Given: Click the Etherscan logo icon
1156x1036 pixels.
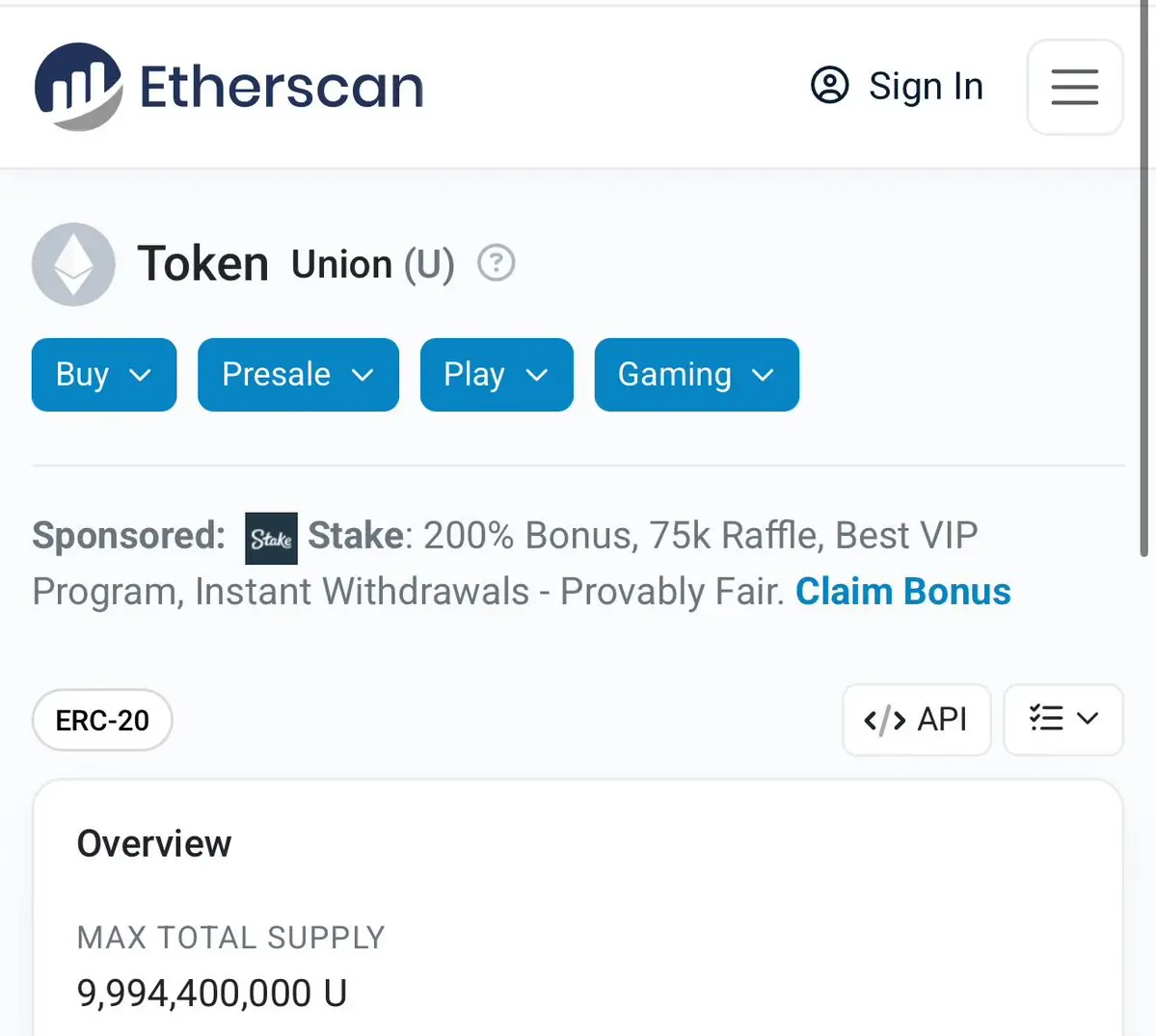Looking at the screenshot, I should coord(78,86).
